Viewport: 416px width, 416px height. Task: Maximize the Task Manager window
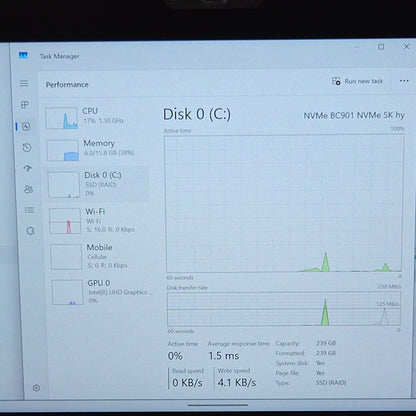381,47
